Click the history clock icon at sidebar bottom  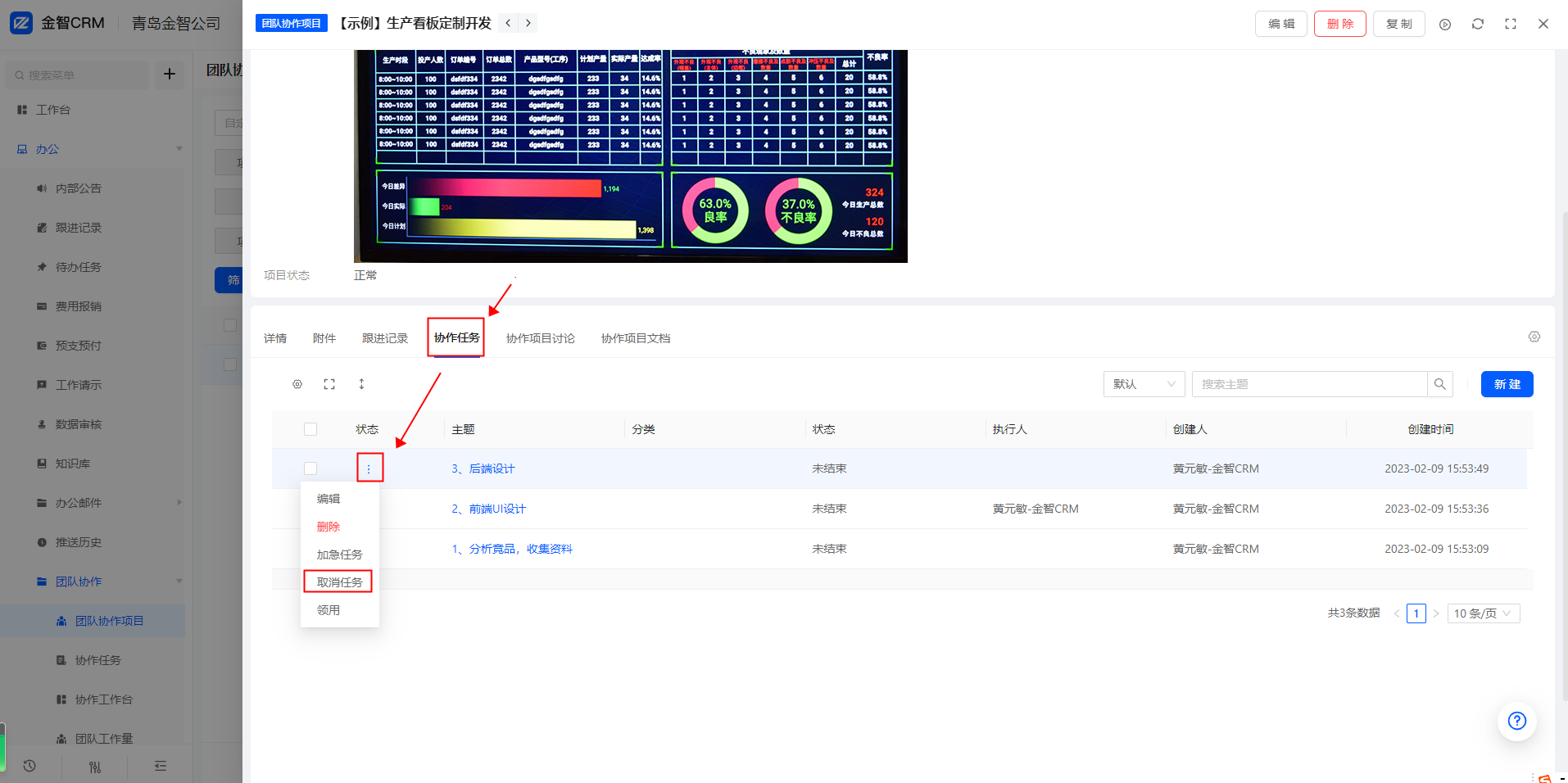coord(29,766)
